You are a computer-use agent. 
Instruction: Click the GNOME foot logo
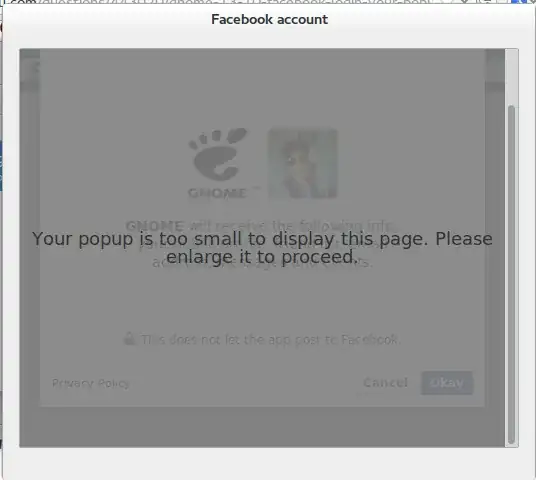tap(218, 155)
